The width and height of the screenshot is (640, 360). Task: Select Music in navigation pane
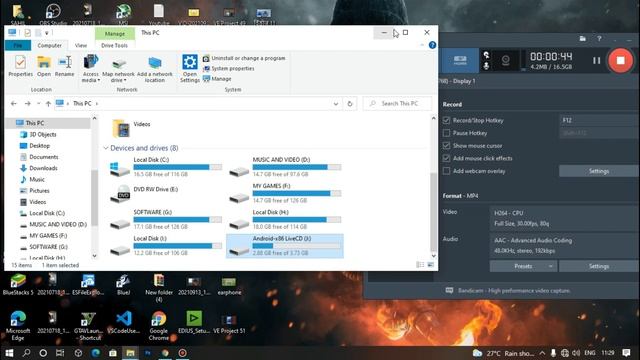[37, 179]
